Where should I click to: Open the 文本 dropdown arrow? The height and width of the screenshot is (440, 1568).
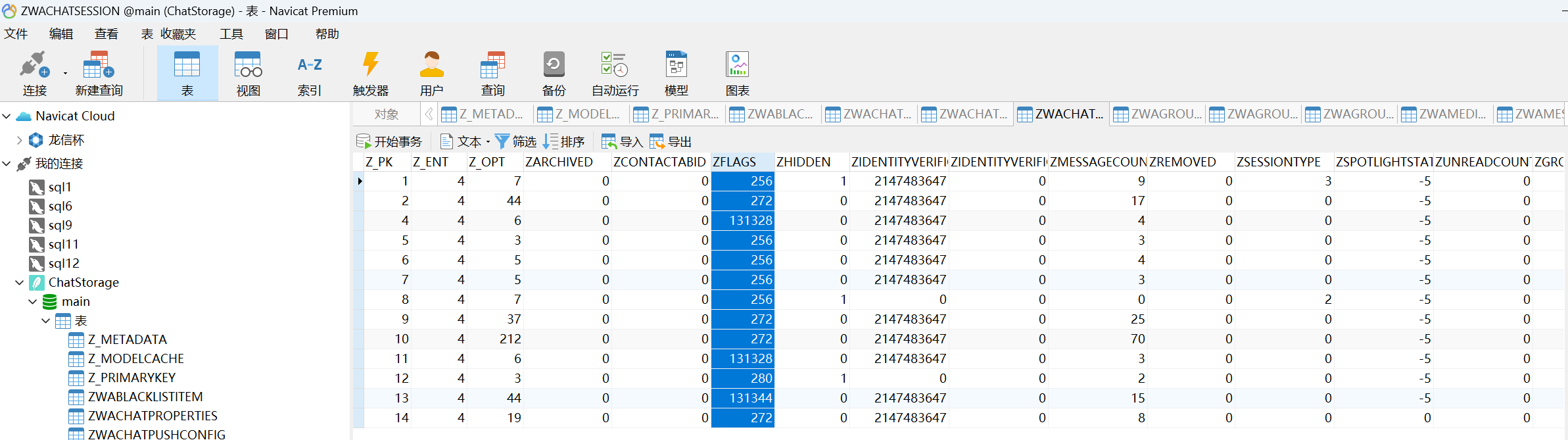[x=488, y=142]
